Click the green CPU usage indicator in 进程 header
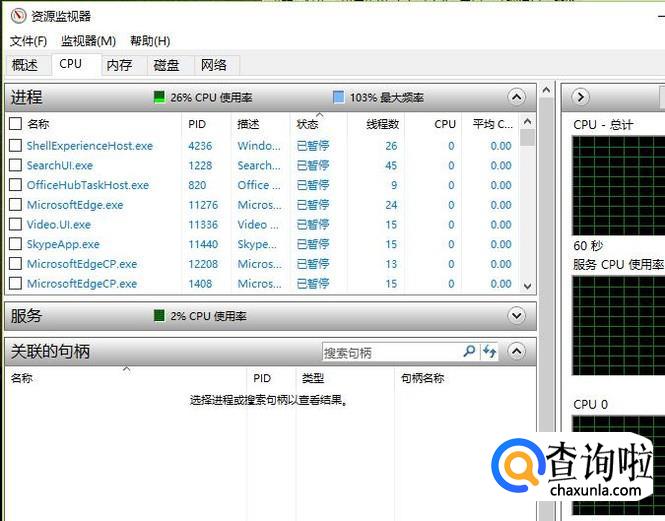 pos(159,97)
